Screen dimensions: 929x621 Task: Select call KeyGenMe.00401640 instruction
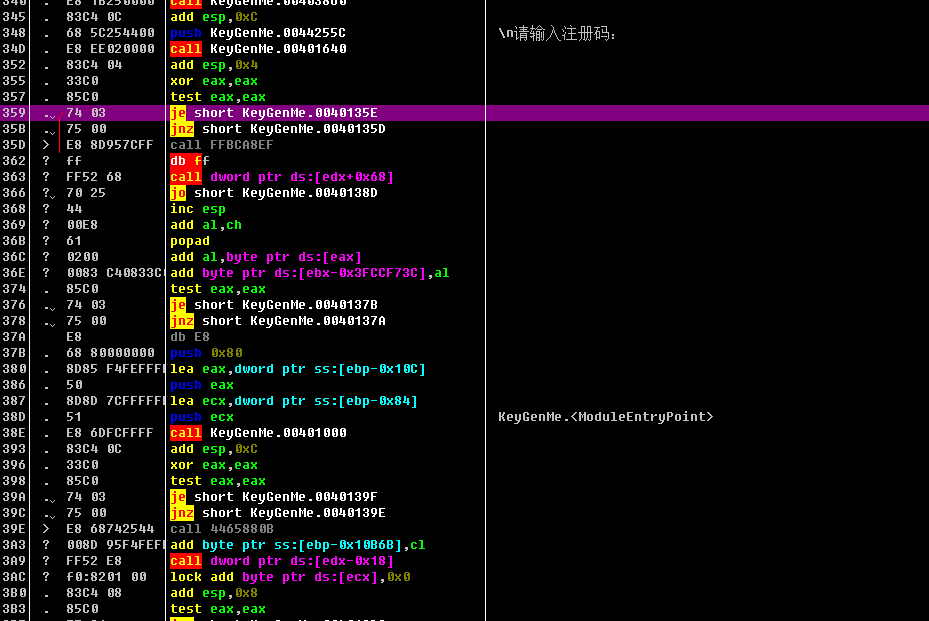point(258,49)
